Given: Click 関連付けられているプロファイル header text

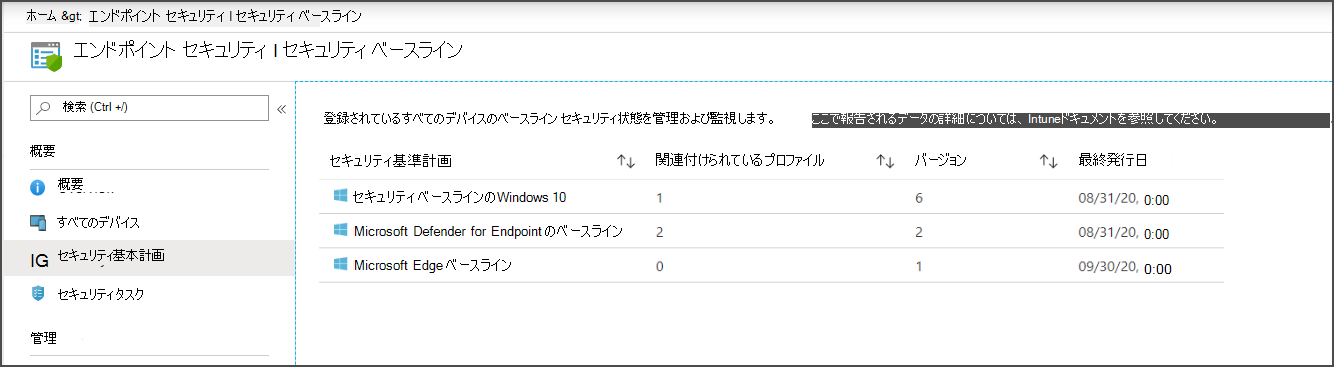Looking at the screenshot, I should click(x=739, y=160).
